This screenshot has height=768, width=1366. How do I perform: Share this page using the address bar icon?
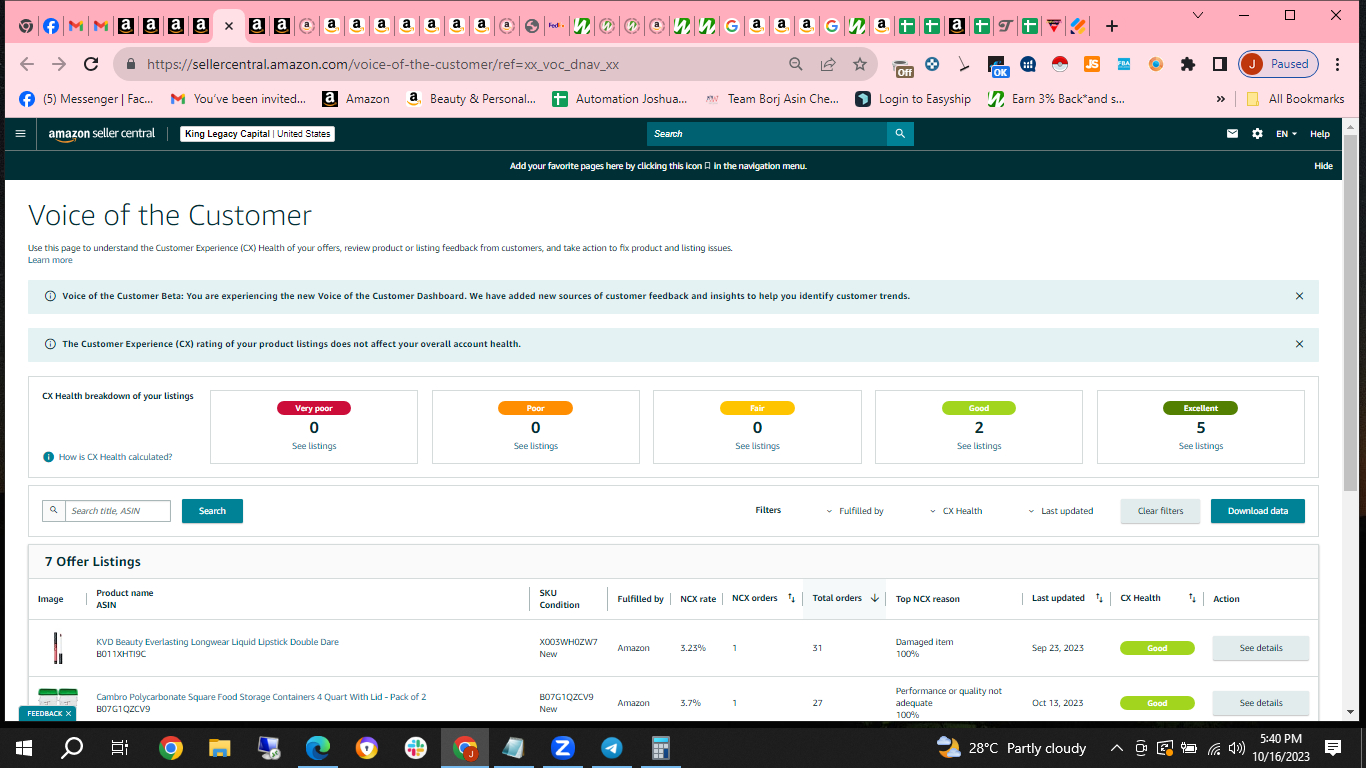coord(828,64)
